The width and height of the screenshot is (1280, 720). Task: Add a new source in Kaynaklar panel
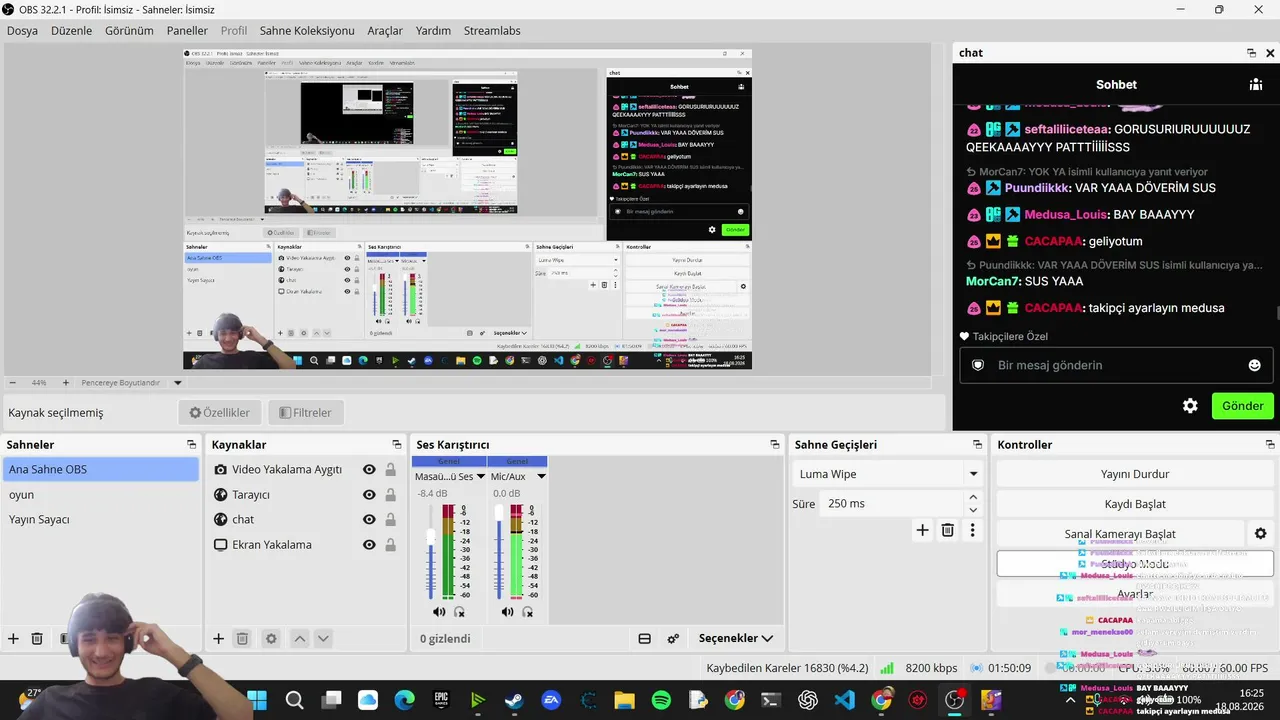[218, 638]
